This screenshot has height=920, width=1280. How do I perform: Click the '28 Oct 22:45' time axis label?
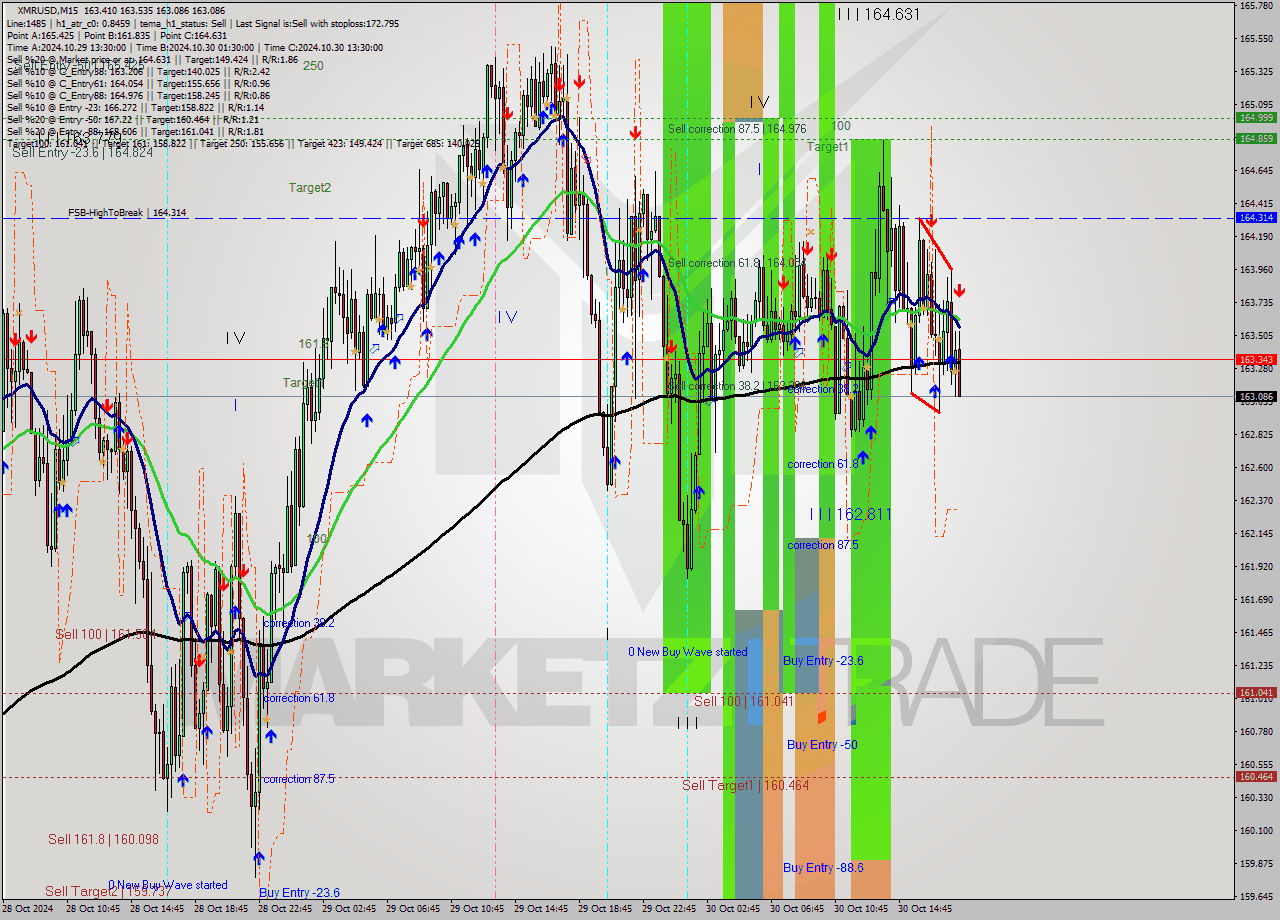click(x=285, y=909)
